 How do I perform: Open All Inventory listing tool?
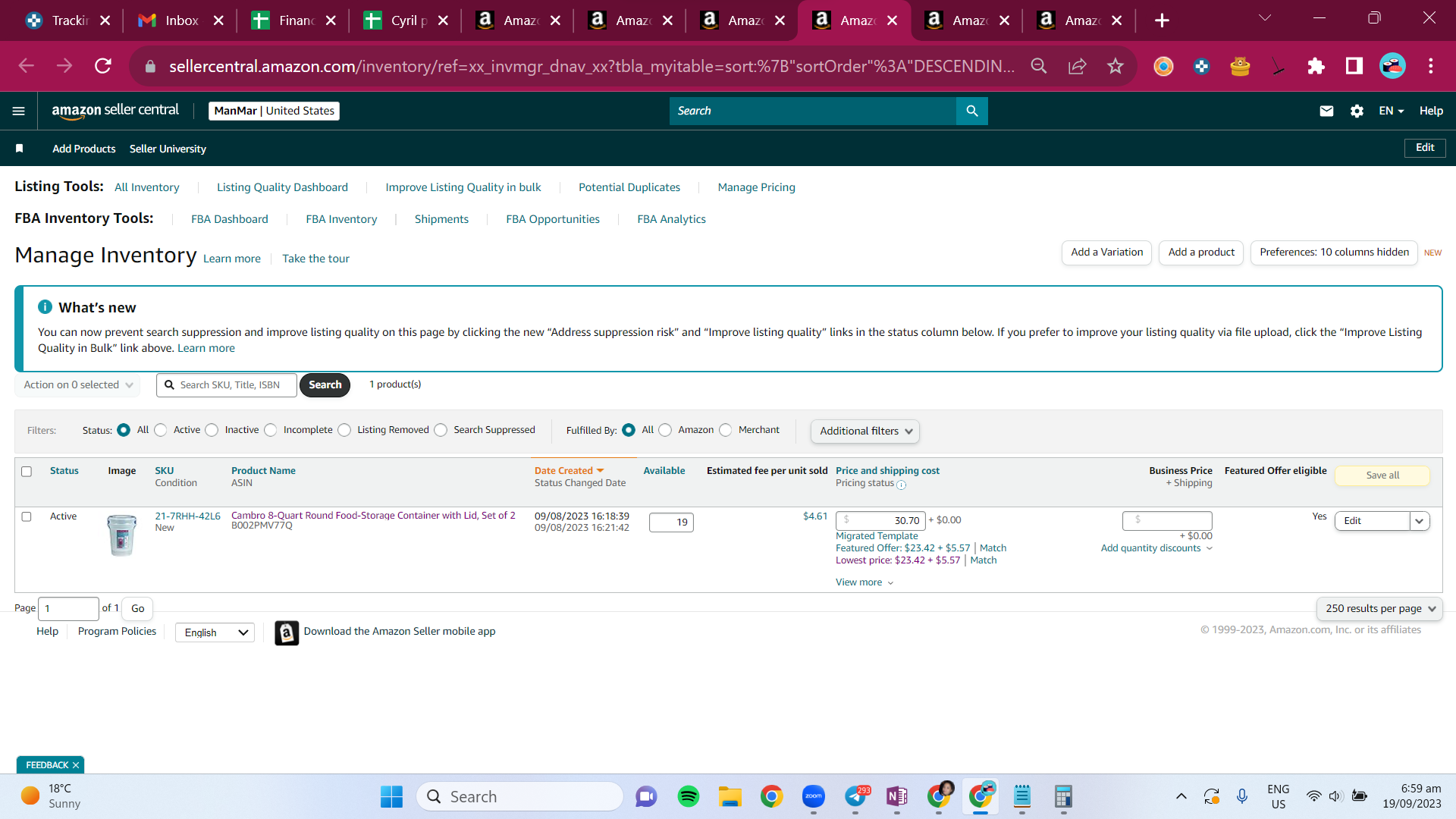(147, 187)
